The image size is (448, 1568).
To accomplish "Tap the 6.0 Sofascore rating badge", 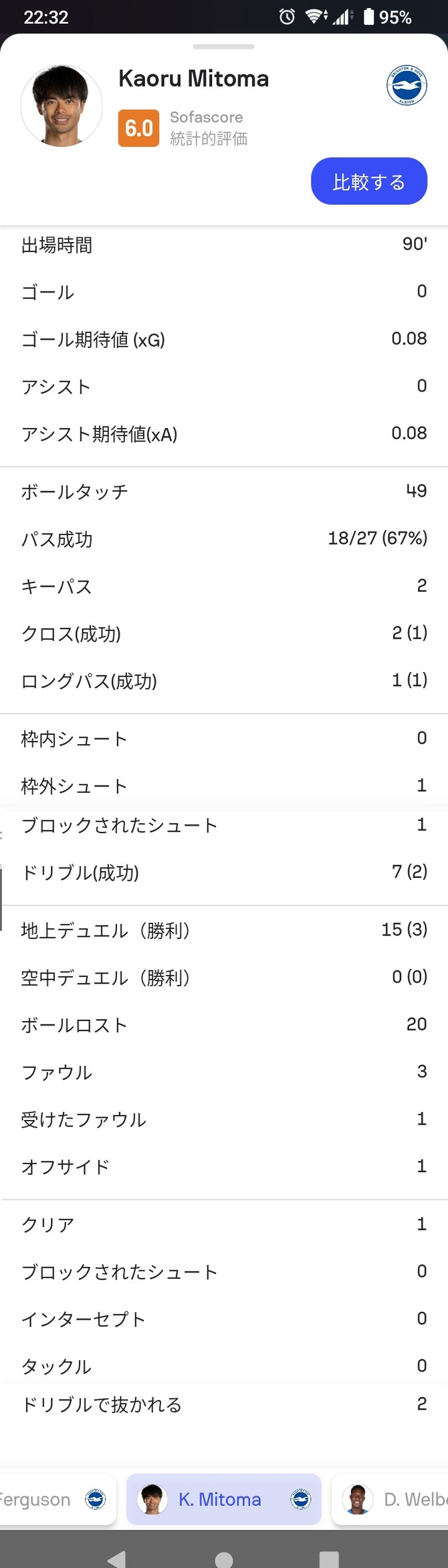I will (x=138, y=128).
